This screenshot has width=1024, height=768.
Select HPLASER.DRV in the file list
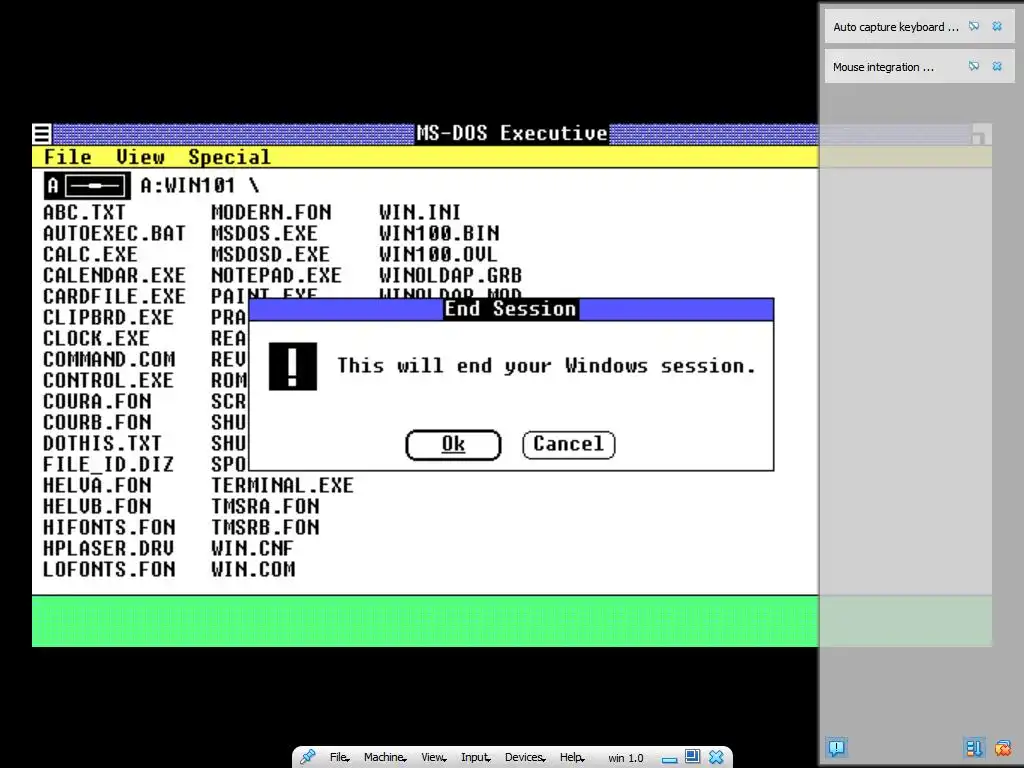[108, 549]
